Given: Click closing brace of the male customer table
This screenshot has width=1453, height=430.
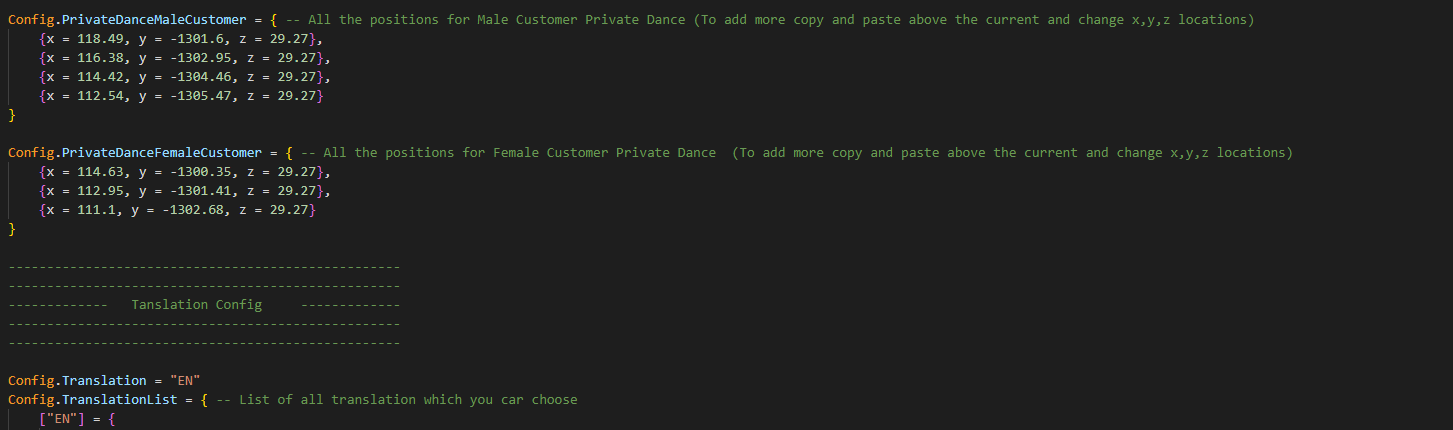Looking at the screenshot, I should click(x=12, y=115).
